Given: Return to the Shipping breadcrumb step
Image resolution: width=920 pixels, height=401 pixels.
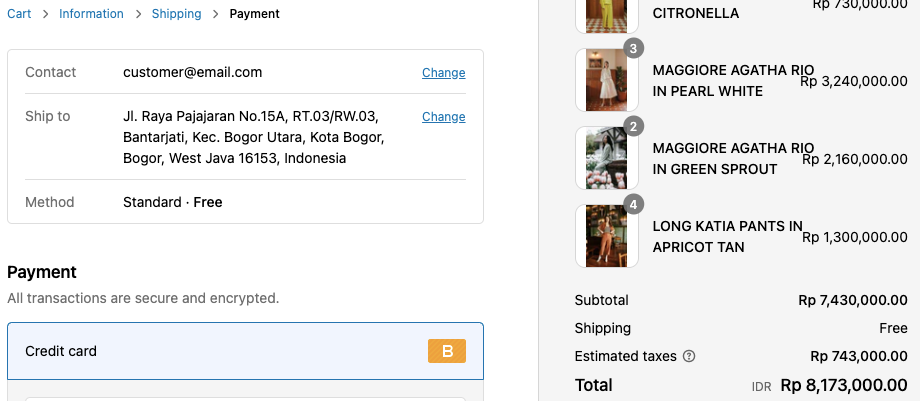Looking at the screenshot, I should [176, 14].
